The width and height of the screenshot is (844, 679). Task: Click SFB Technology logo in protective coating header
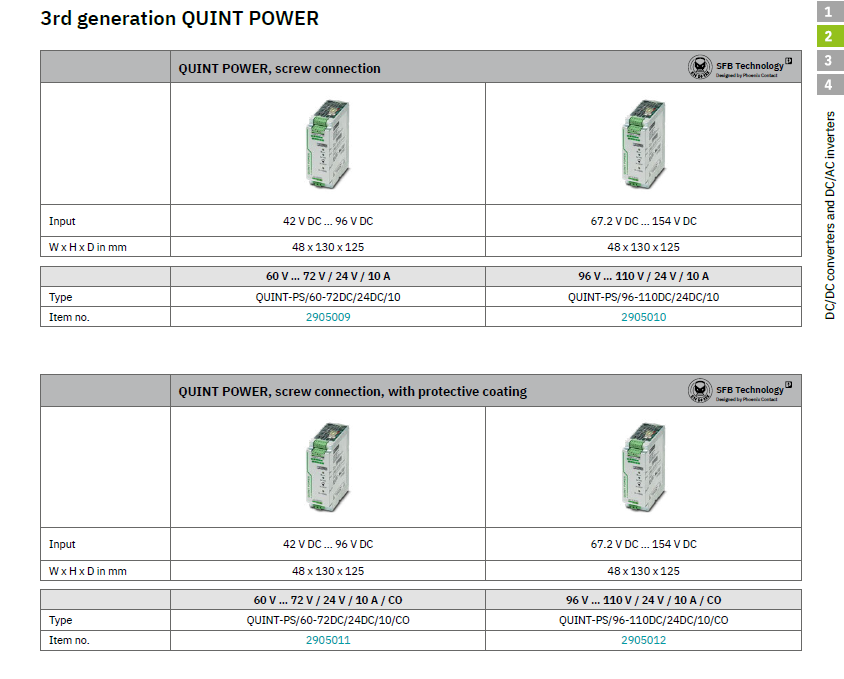click(740, 391)
